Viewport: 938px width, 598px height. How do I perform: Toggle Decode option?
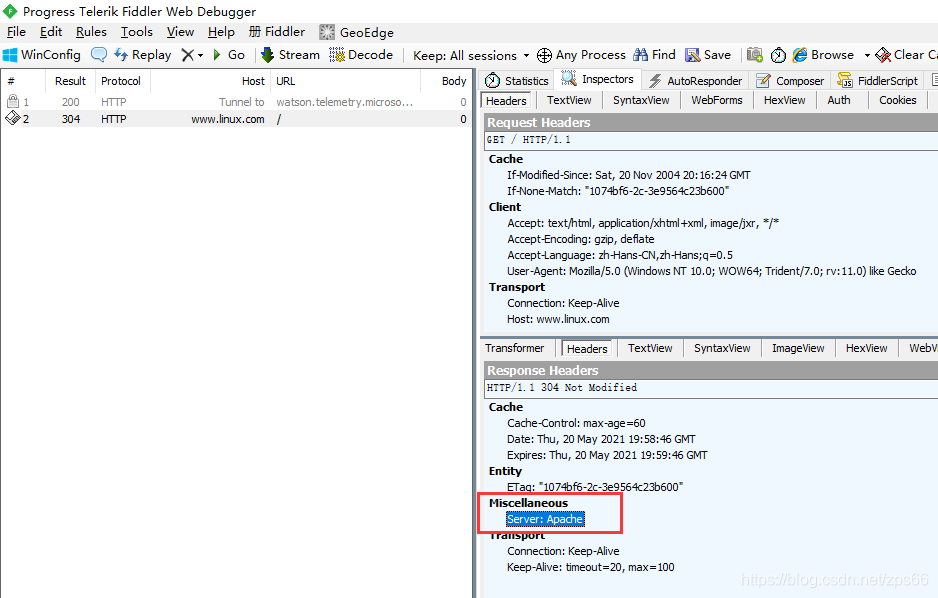tap(361, 55)
